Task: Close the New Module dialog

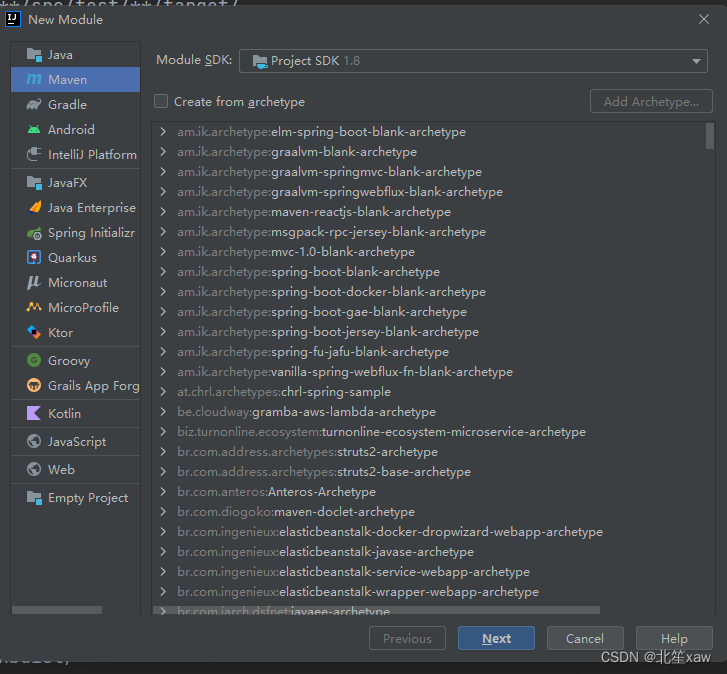Action: [704, 19]
